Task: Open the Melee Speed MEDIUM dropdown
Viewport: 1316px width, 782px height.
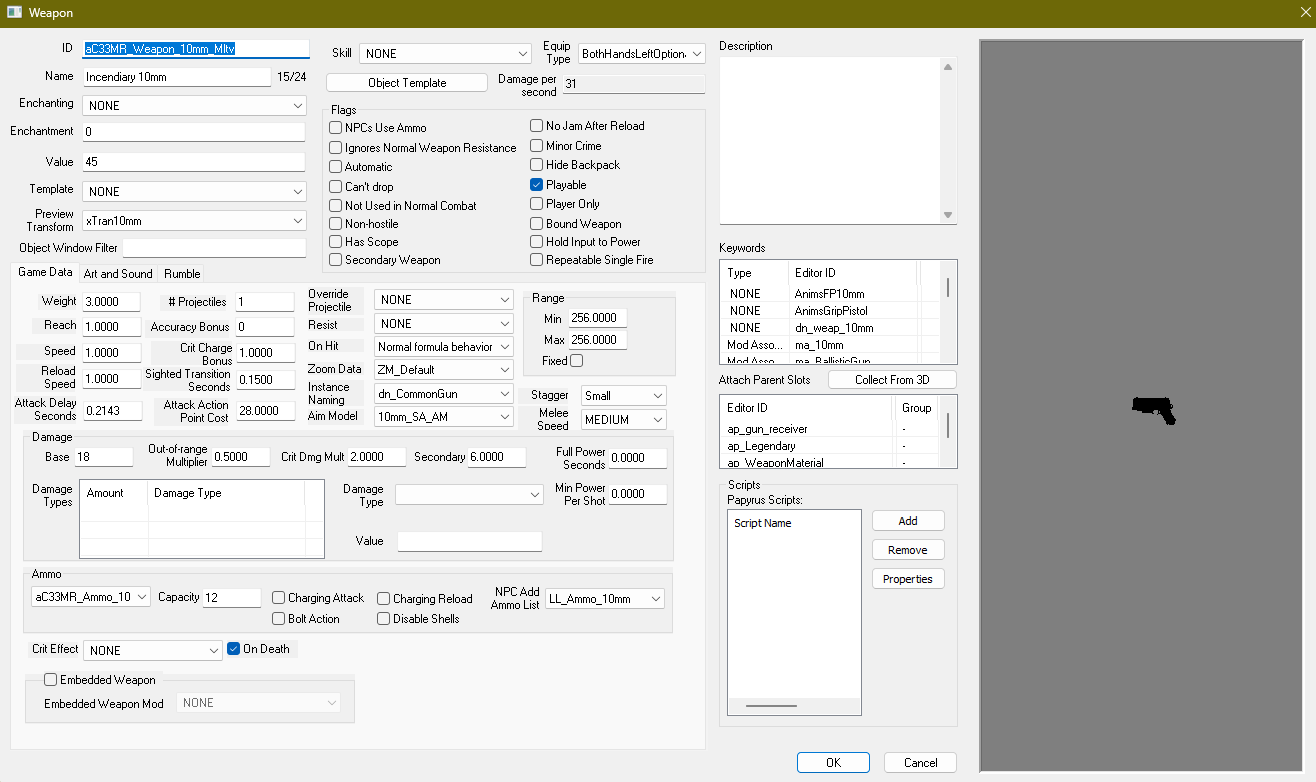Action: (x=624, y=420)
